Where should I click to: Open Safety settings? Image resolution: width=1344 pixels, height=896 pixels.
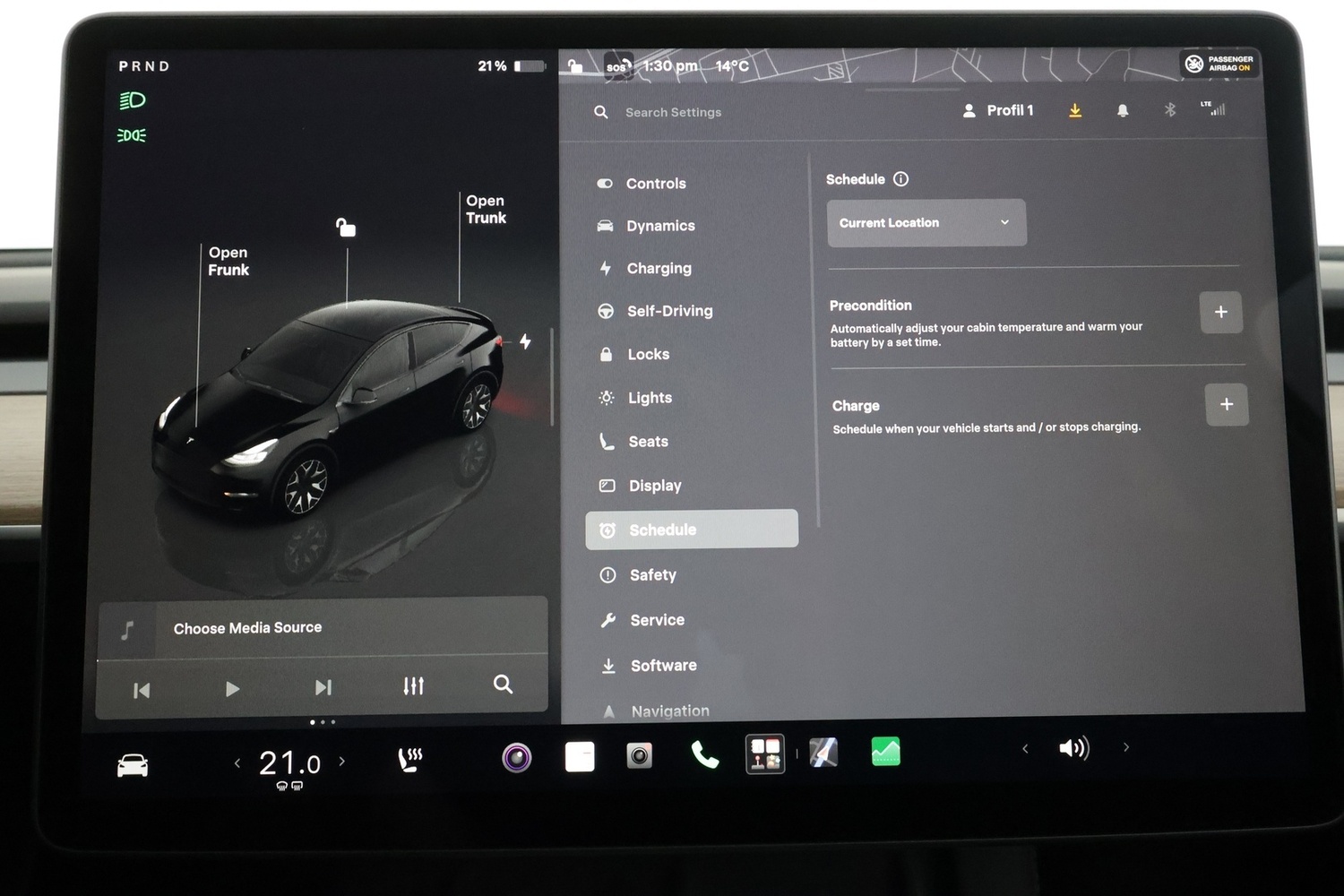coord(638,575)
